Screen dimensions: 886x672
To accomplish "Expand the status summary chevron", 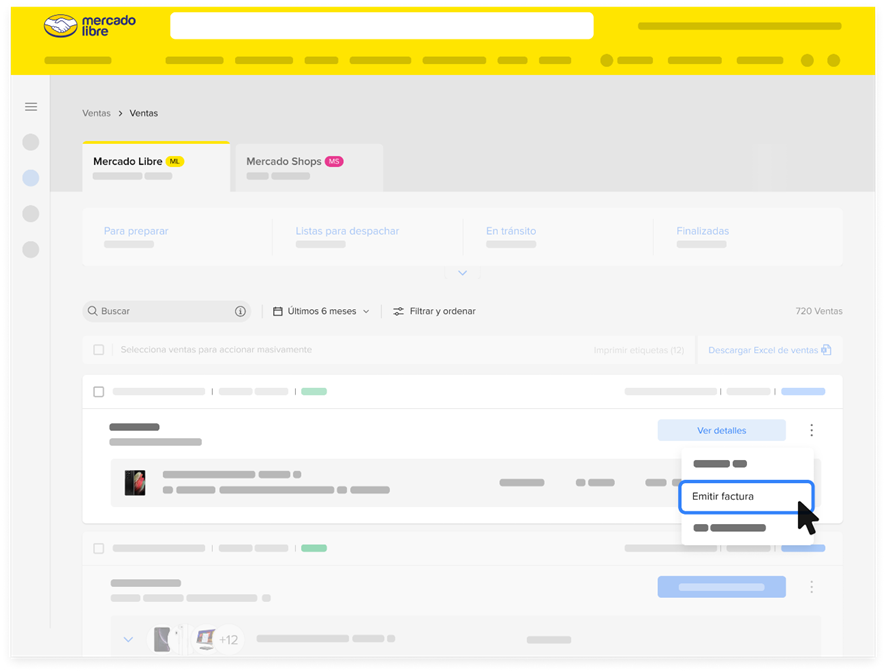I will [462, 273].
